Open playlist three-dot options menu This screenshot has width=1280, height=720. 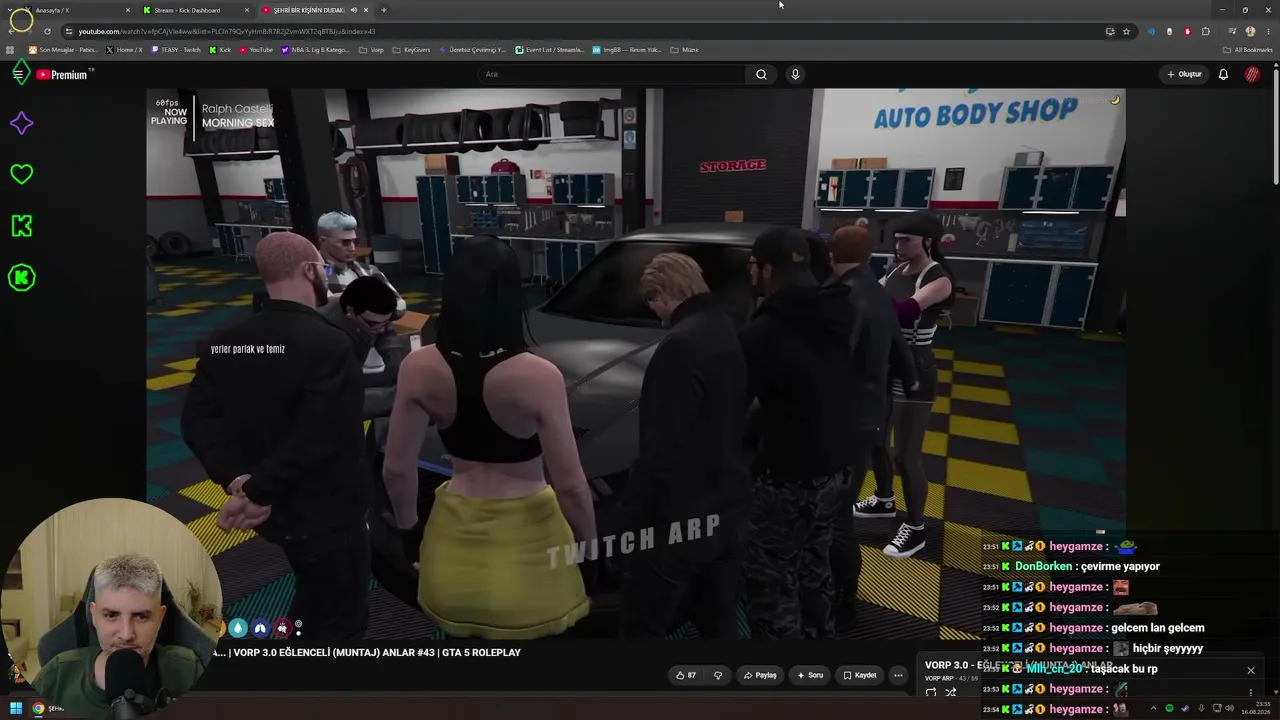[1250, 692]
